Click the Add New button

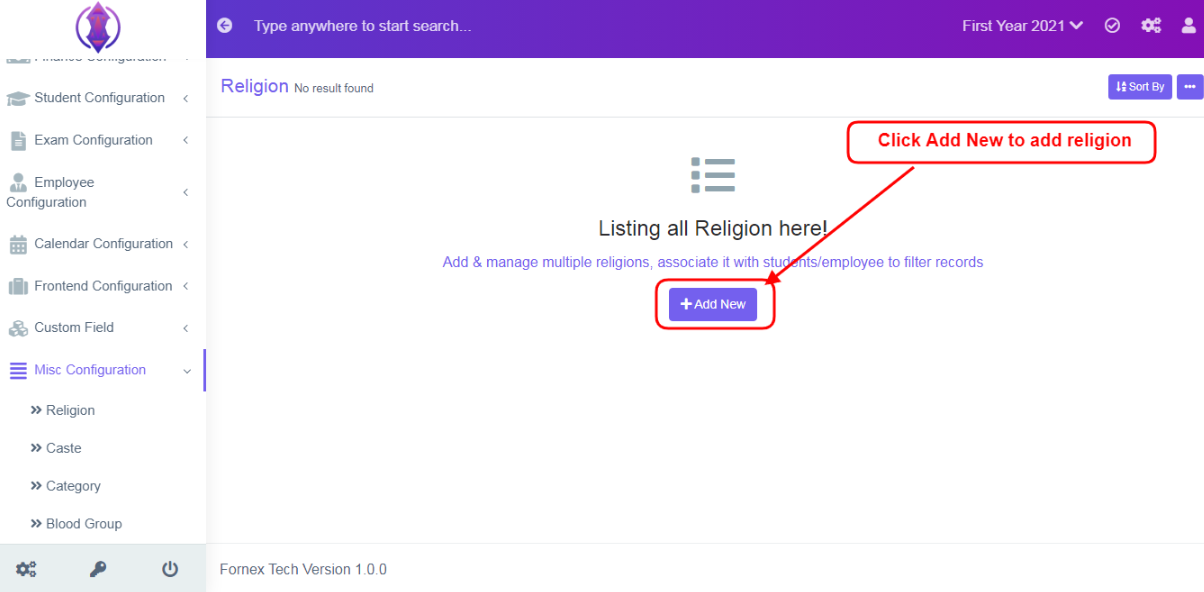tap(713, 304)
